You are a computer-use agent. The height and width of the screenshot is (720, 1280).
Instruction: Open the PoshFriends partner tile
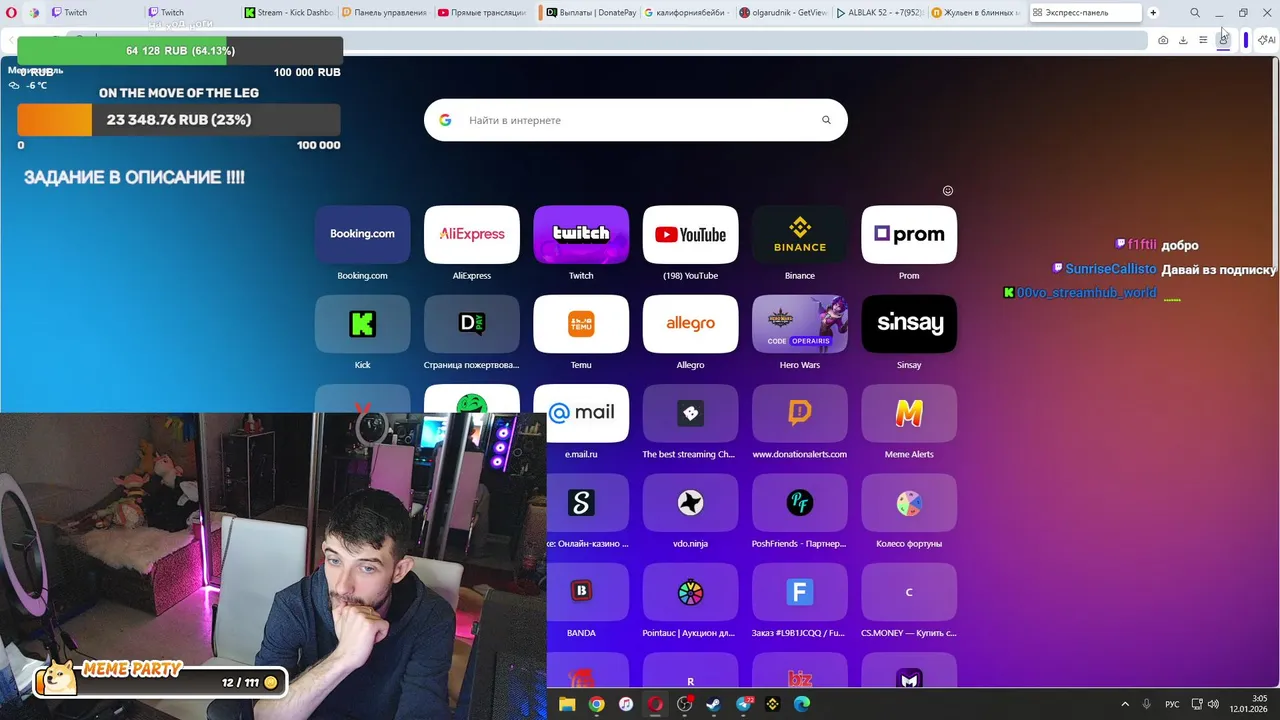(800, 502)
